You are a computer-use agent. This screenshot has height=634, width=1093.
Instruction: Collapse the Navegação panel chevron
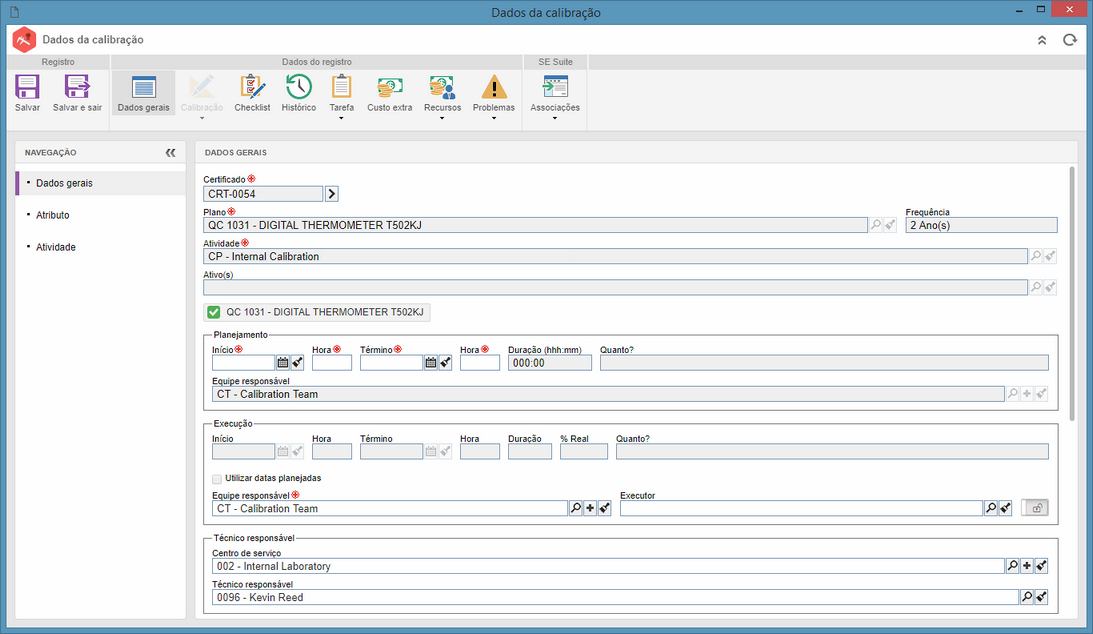(x=171, y=153)
